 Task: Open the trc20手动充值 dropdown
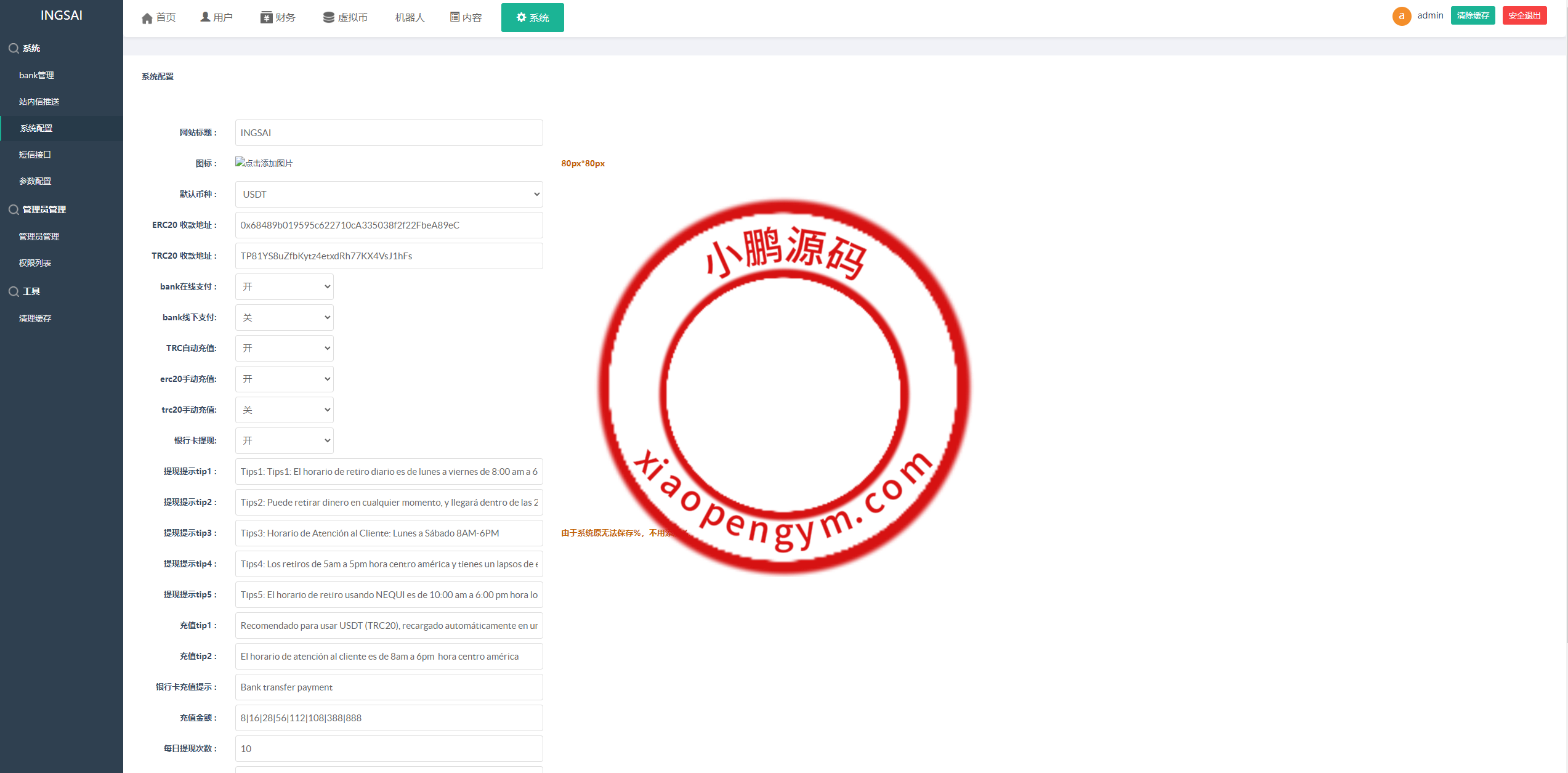pyautogui.click(x=283, y=410)
